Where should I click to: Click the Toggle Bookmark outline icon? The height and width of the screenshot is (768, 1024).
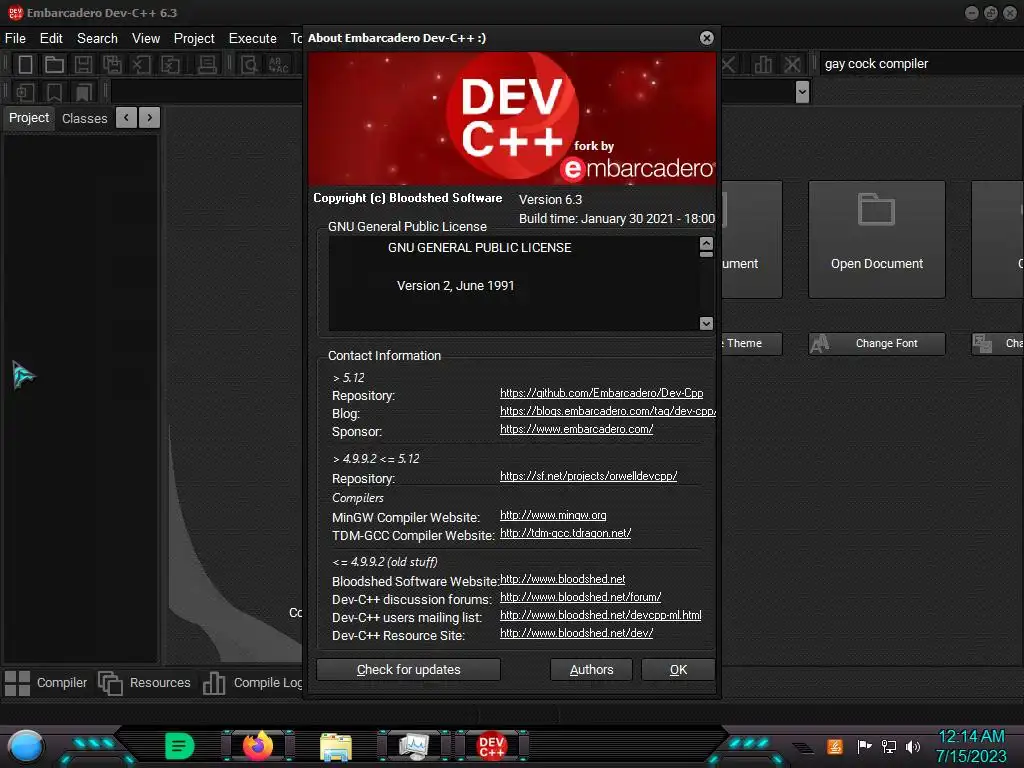tap(54, 92)
